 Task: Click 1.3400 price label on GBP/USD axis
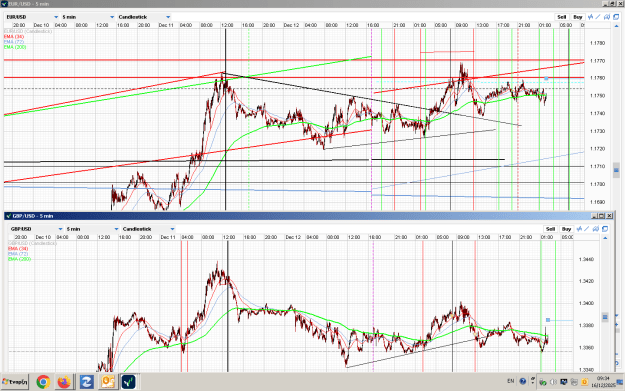(x=586, y=303)
